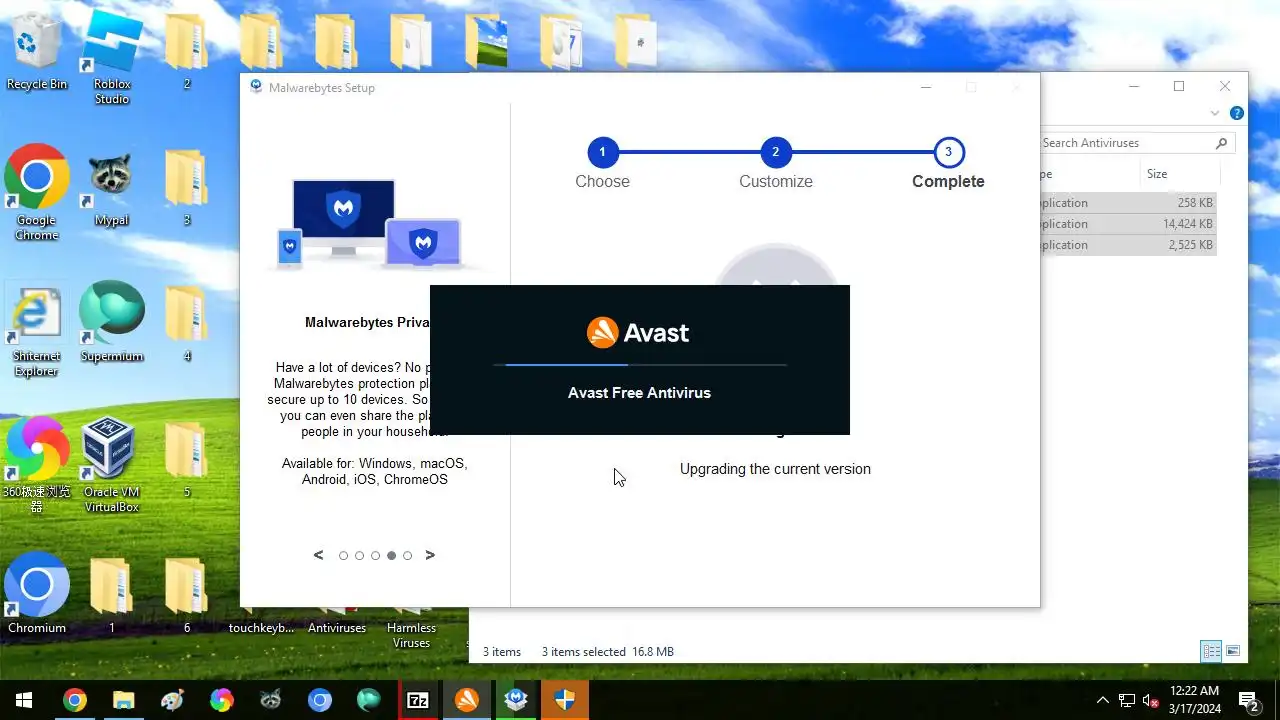Viewport: 1280px width, 720px height.
Task: Click the Avast logo in splash
Action: tap(638, 332)
